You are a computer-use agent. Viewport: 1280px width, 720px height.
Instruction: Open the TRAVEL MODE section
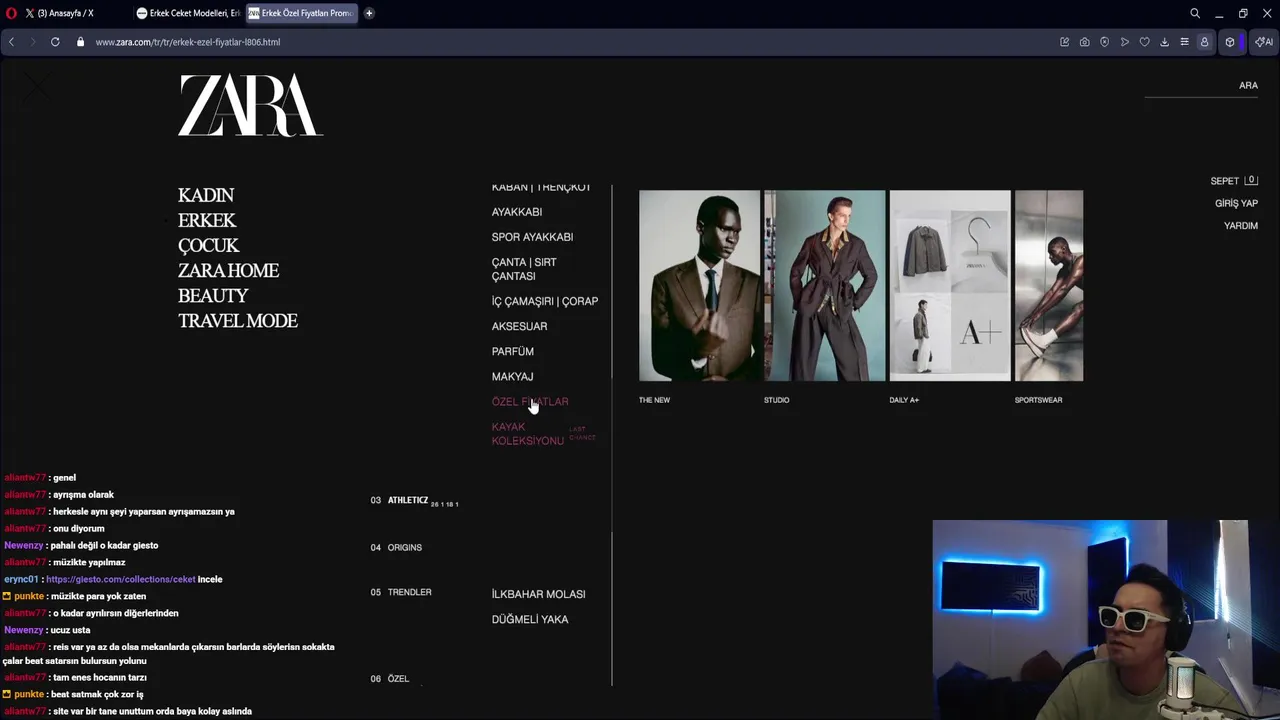(238, 320)
